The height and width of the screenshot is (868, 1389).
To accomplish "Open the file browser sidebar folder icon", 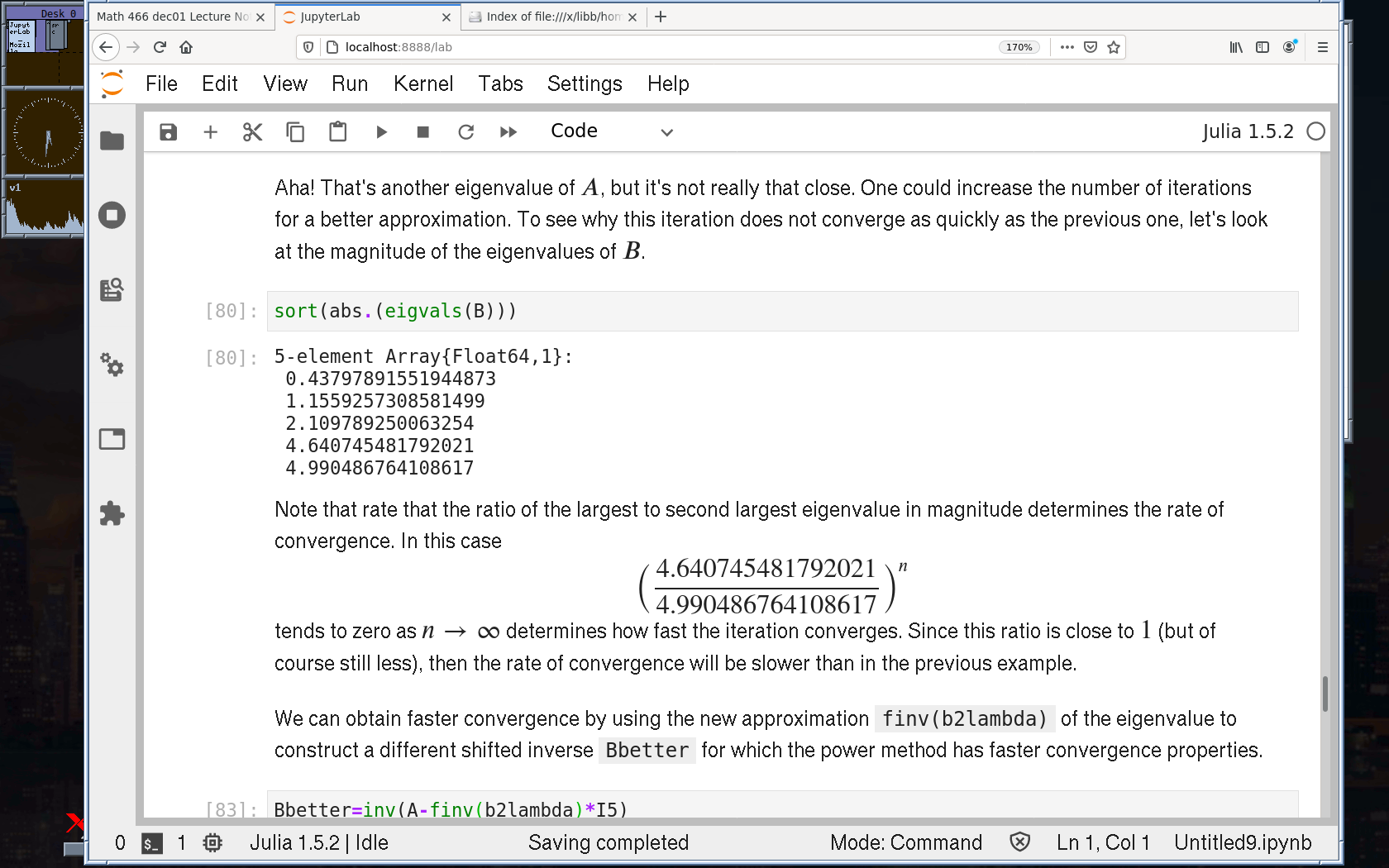I will coord(112,141).
